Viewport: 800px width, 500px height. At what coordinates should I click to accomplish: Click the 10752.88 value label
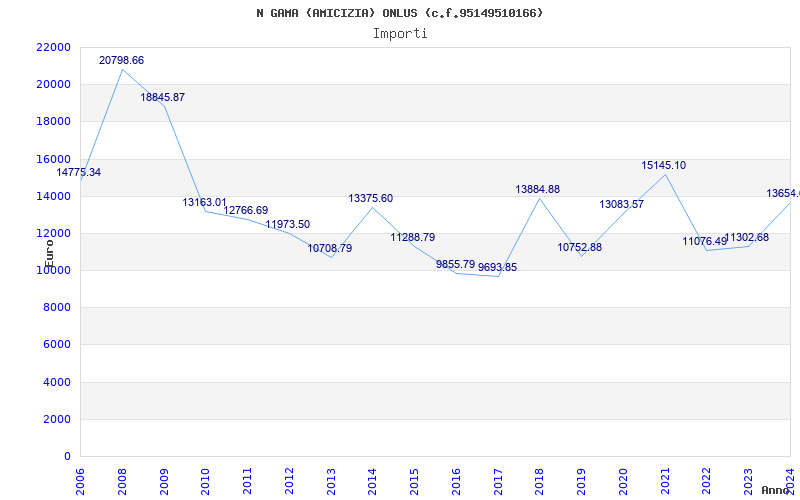pos(580,247)
